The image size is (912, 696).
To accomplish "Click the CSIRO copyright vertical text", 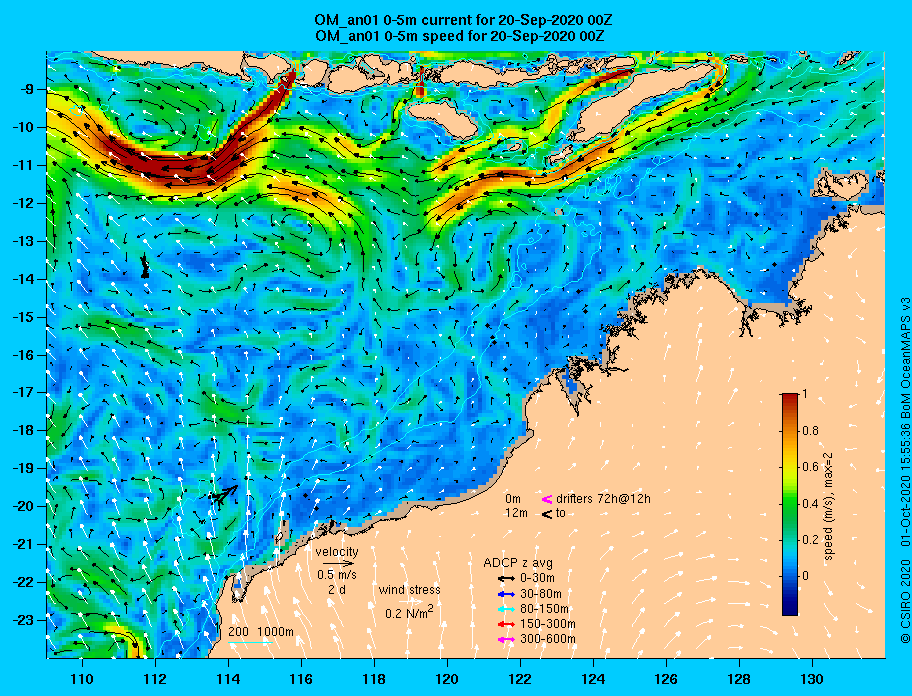I will tap(905, 470).
